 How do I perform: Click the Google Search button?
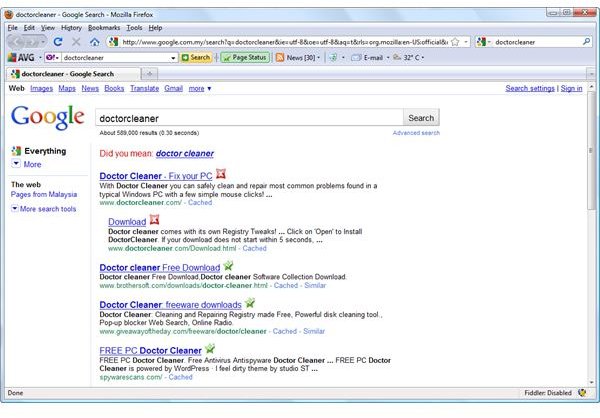pyautogui.click(x=421, y=118)
